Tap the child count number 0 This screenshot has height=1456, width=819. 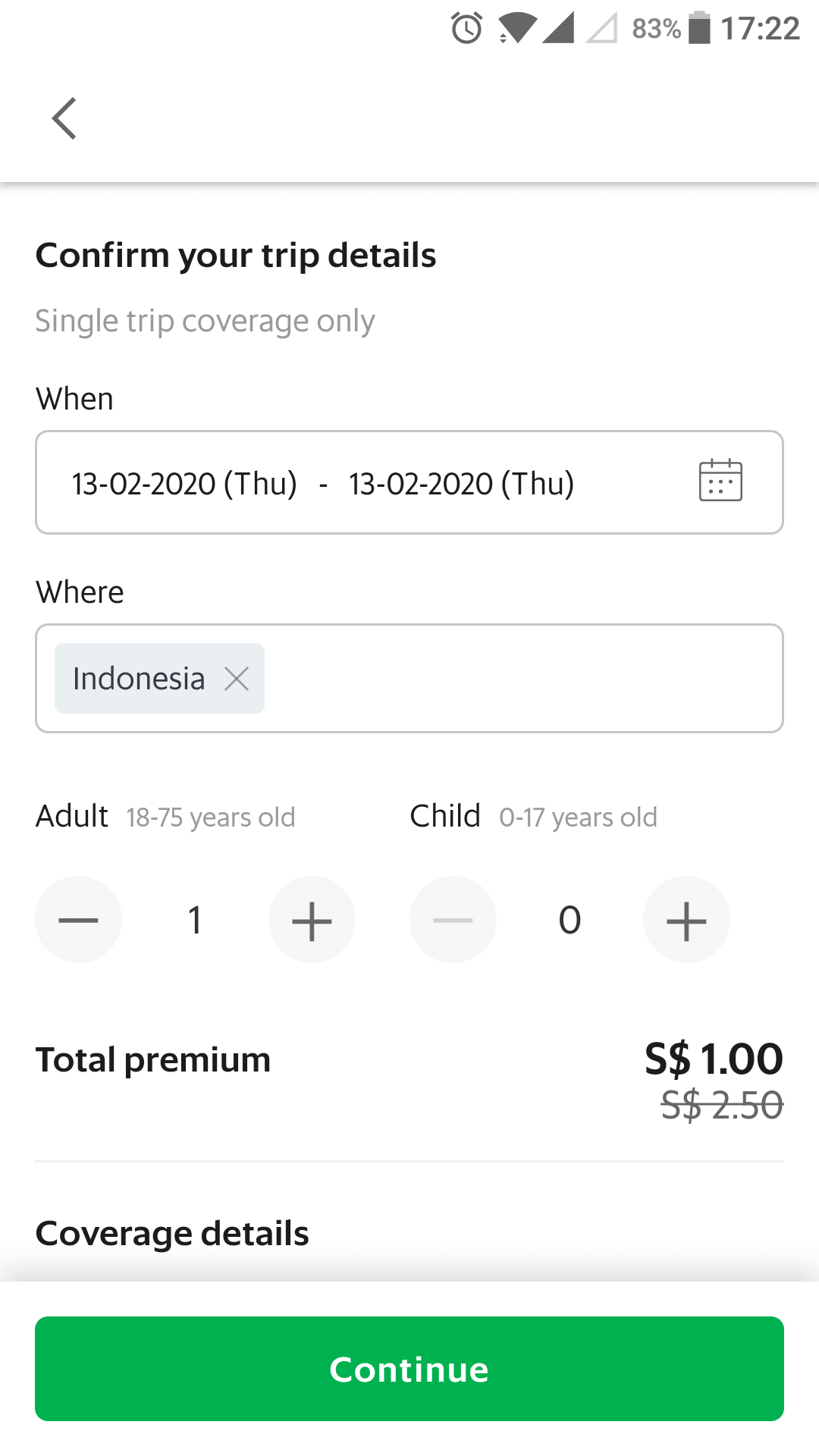click(570, 920)
